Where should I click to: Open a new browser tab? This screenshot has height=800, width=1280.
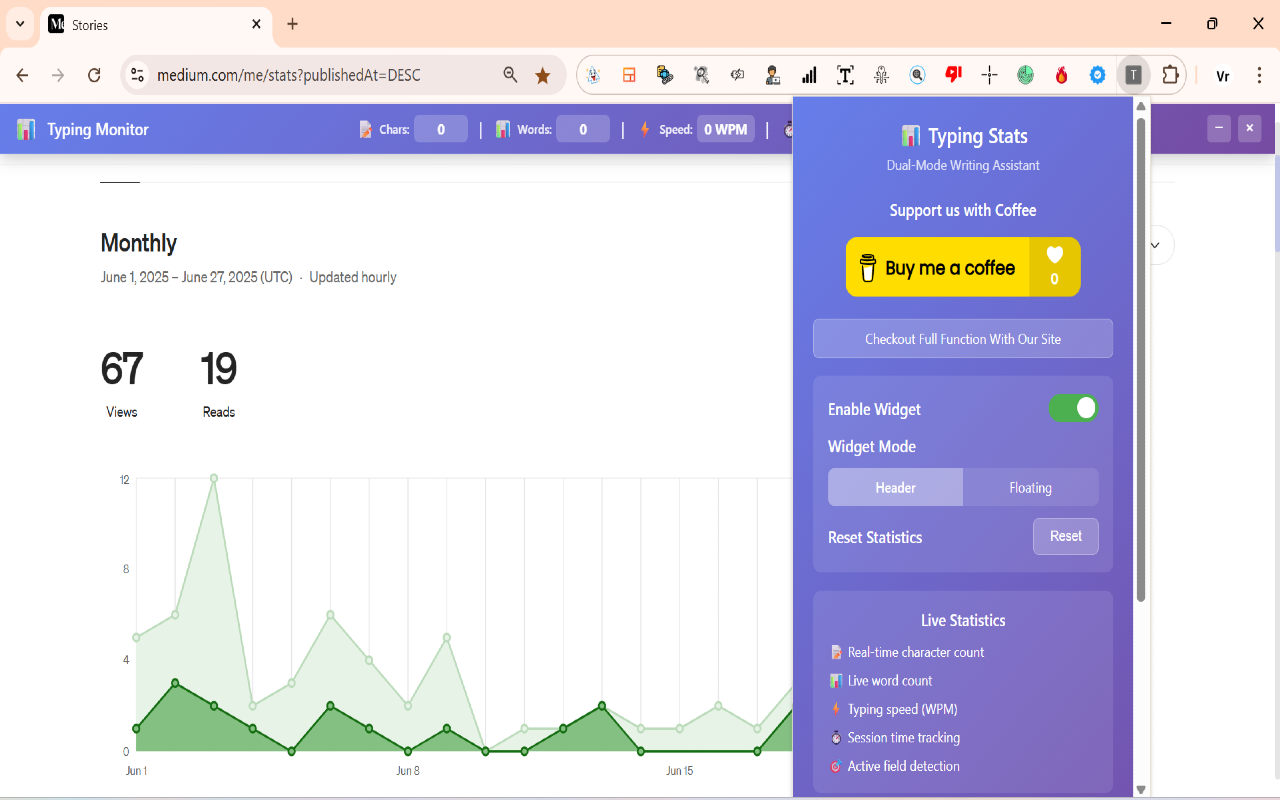(x=292, y=24)
